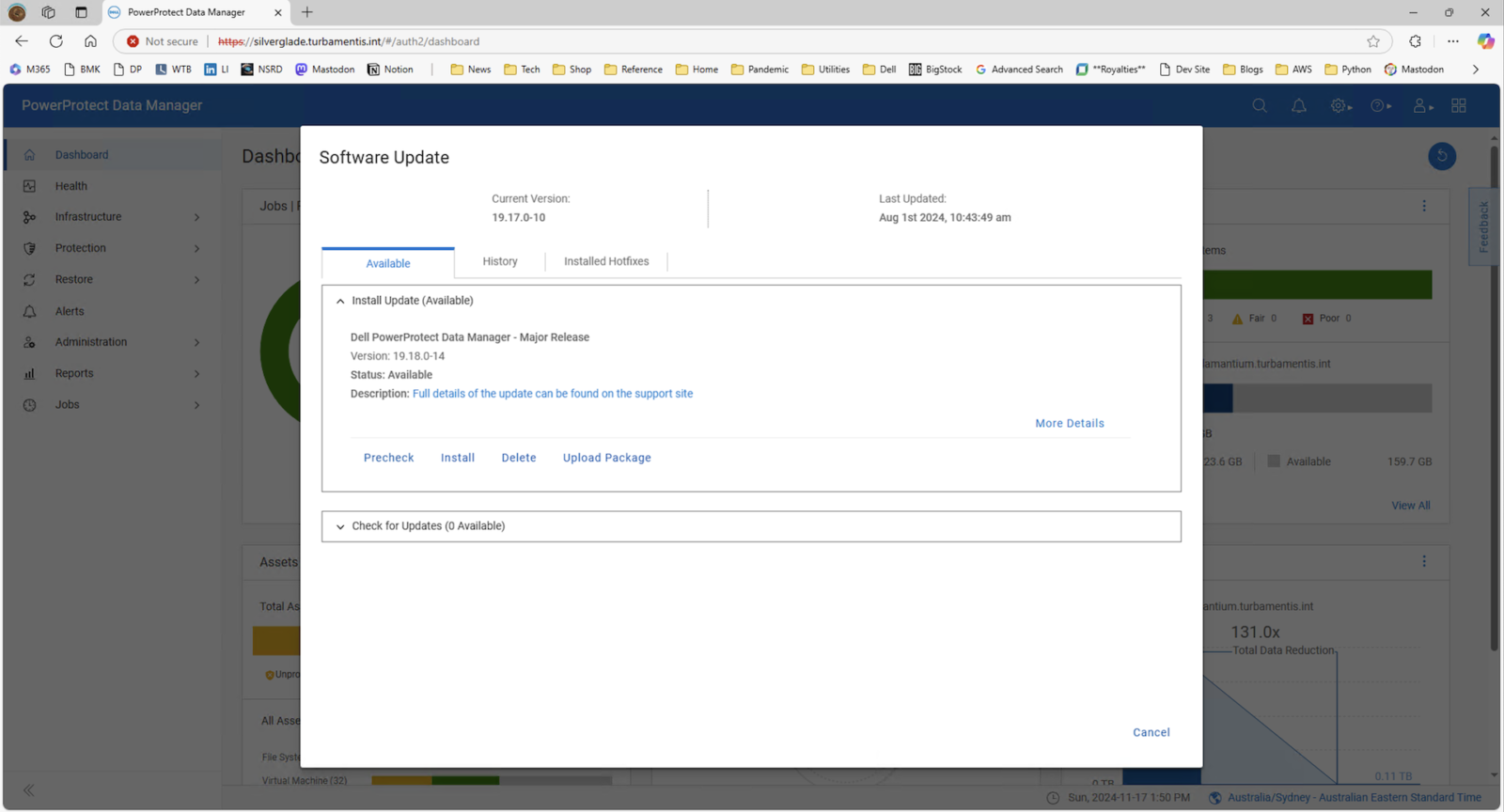Click Delete for the update package
This screenshot has width=1504, height=812.
click(519, 458)
